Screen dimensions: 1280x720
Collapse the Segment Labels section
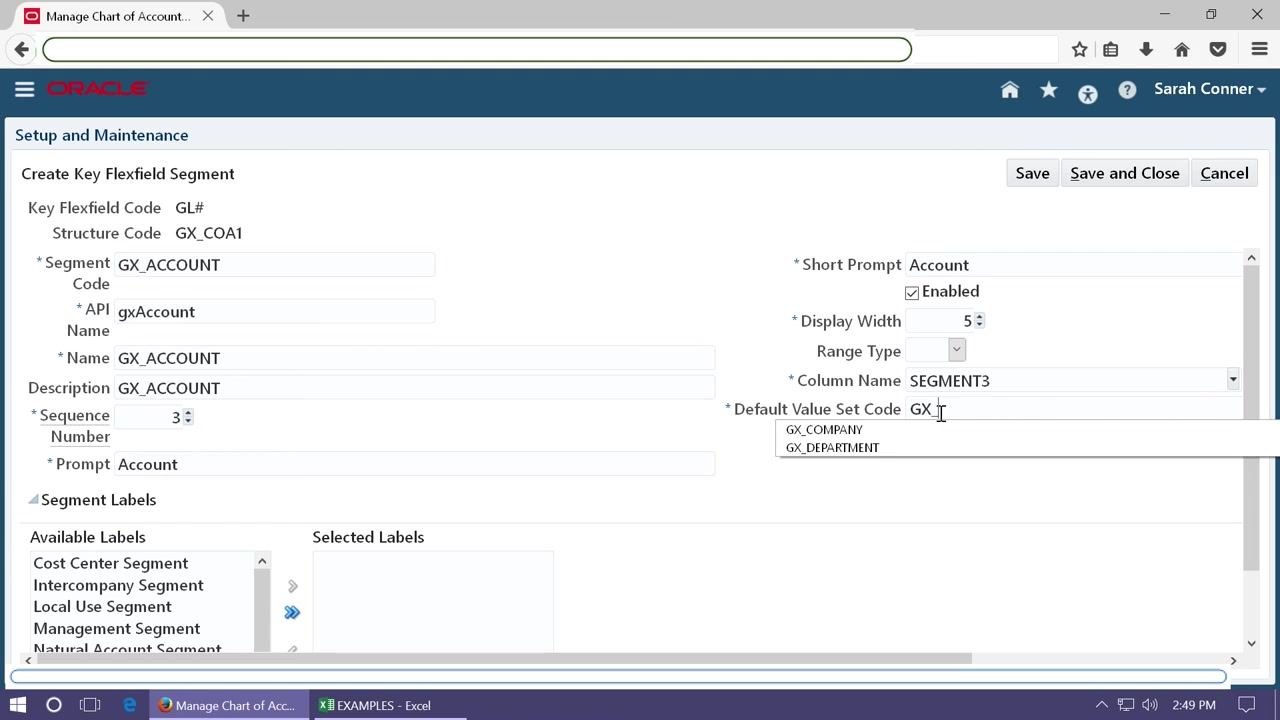tap(33, 499)
